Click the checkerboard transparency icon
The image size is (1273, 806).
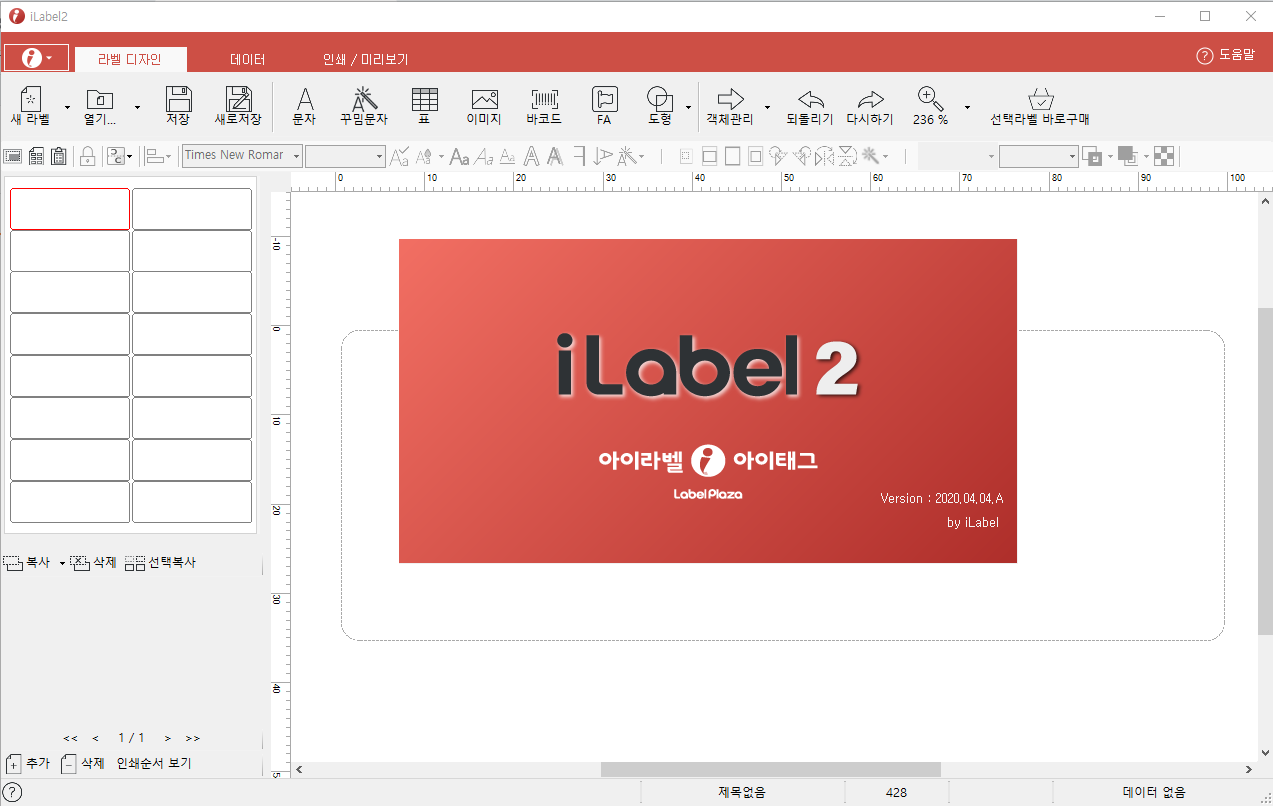coord(1163,155)
